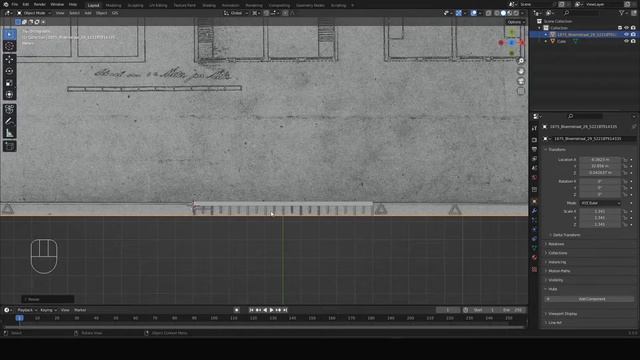Viewport: 640px width, 360px height.
Task: Toggle lock for Scale X
Action: (625, 211)
